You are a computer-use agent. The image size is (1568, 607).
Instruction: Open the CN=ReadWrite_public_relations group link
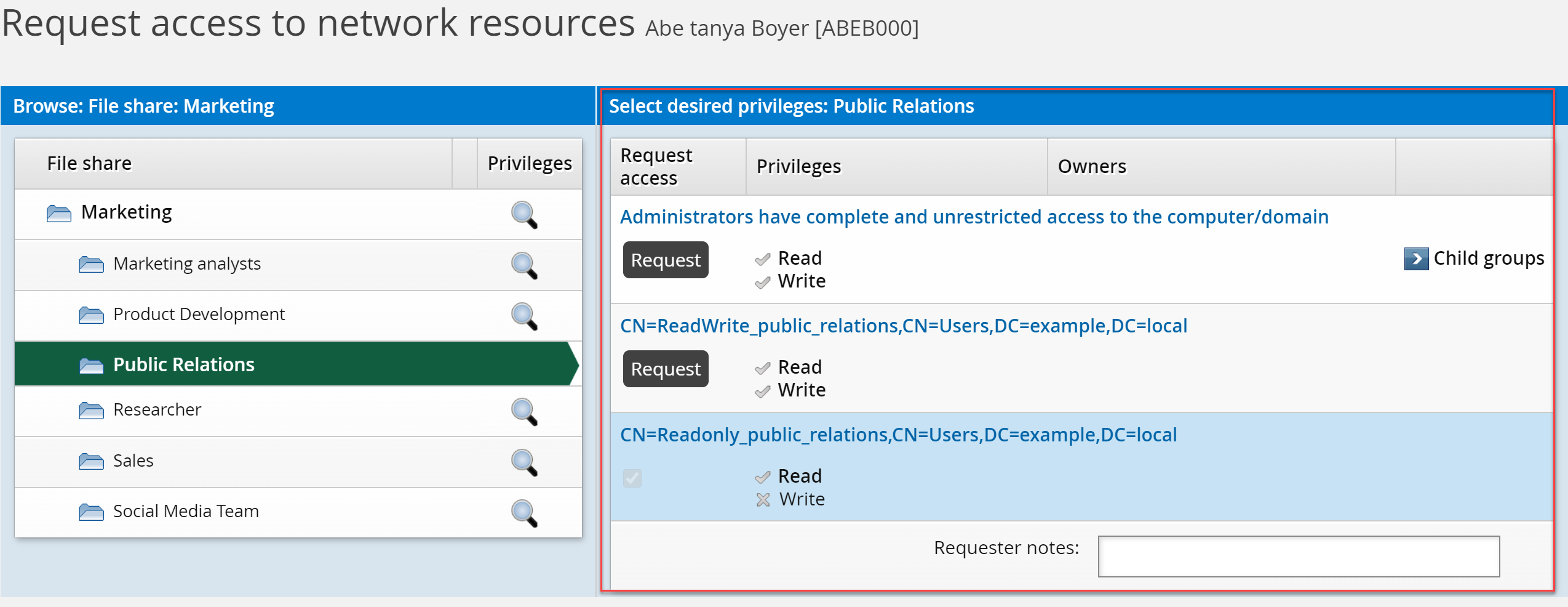point(903,326)
